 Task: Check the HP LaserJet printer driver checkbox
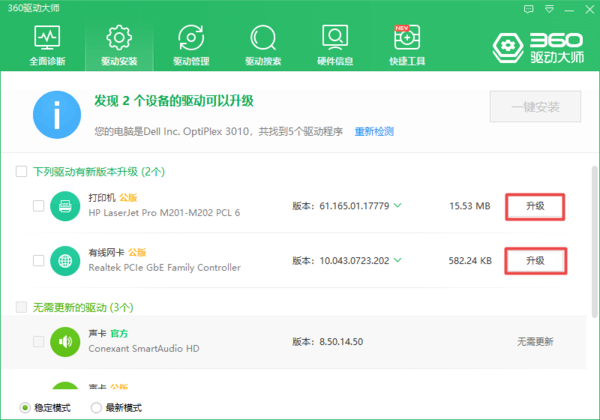38,206
